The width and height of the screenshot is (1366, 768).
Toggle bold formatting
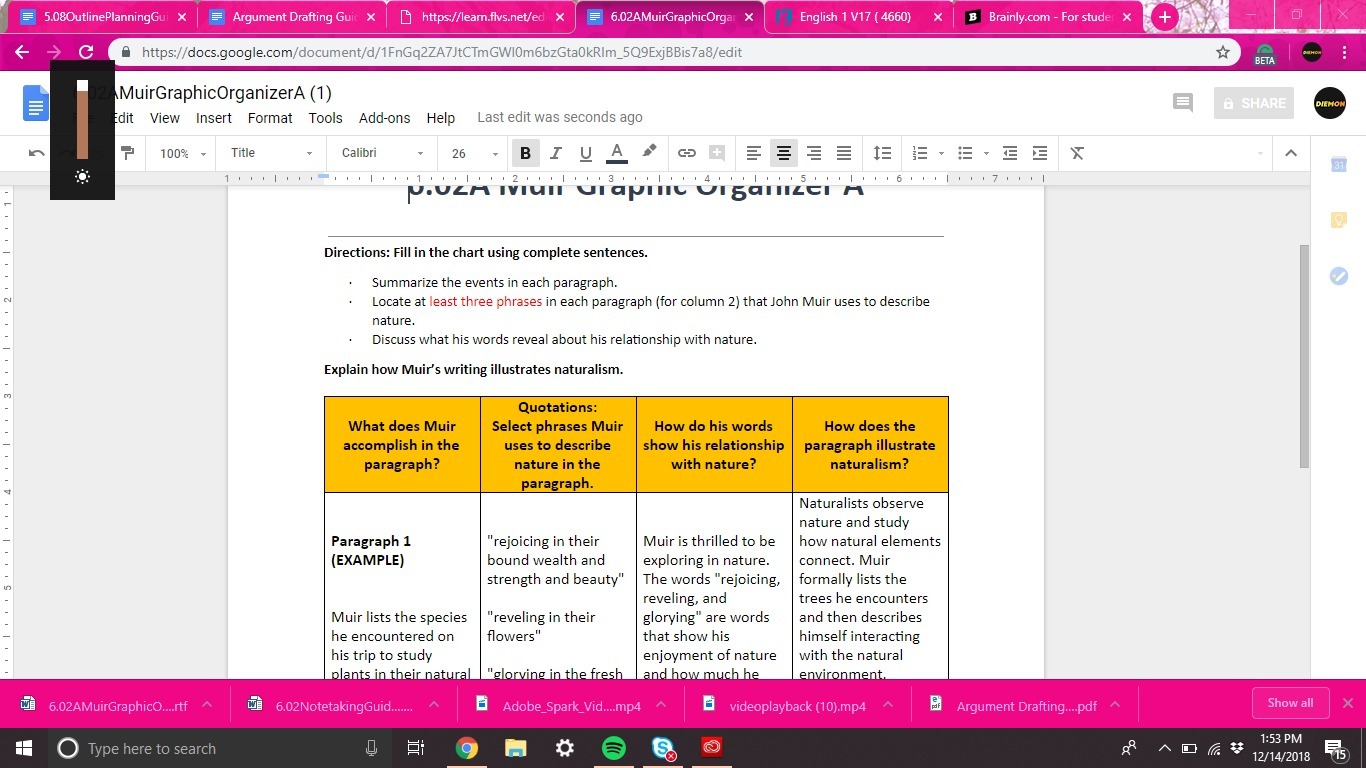point(525,153)
